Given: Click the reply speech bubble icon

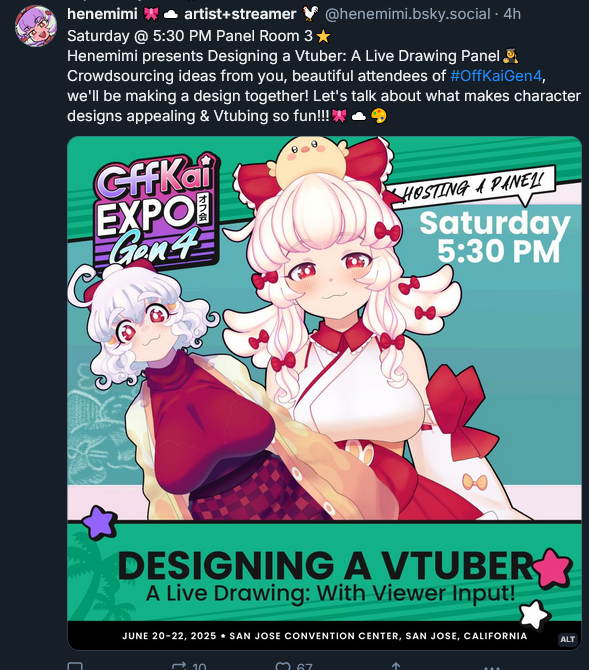Looking at the screenshot, I should pyautogui.click(x=75, y=667).
